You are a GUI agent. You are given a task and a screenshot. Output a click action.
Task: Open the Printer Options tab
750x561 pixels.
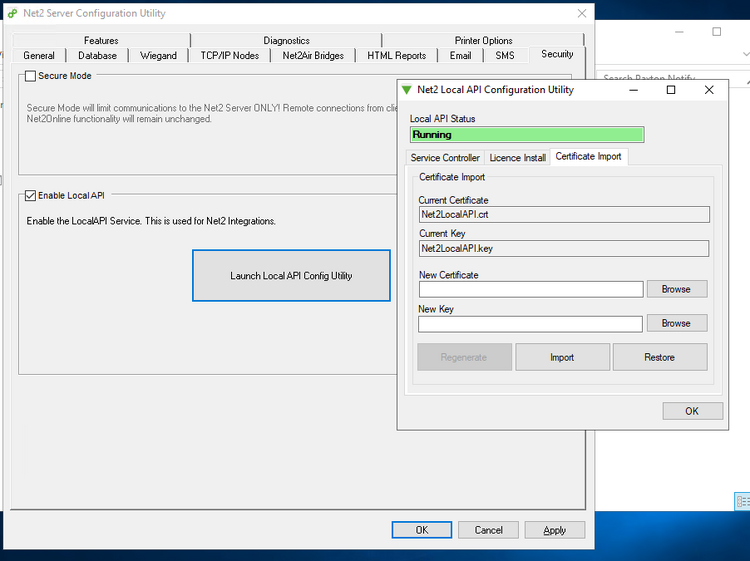483,40
